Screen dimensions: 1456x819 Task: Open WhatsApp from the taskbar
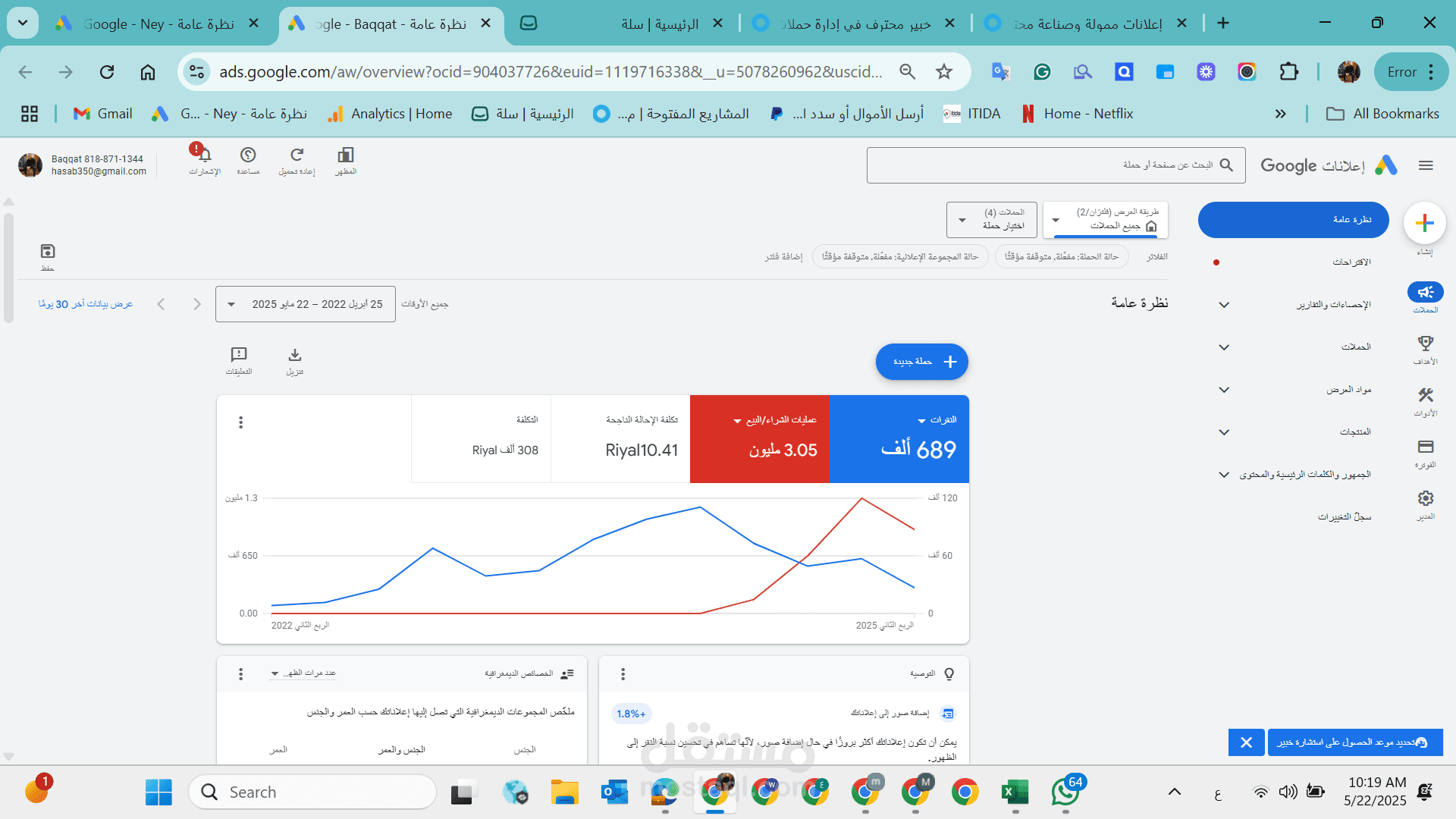1065,792
